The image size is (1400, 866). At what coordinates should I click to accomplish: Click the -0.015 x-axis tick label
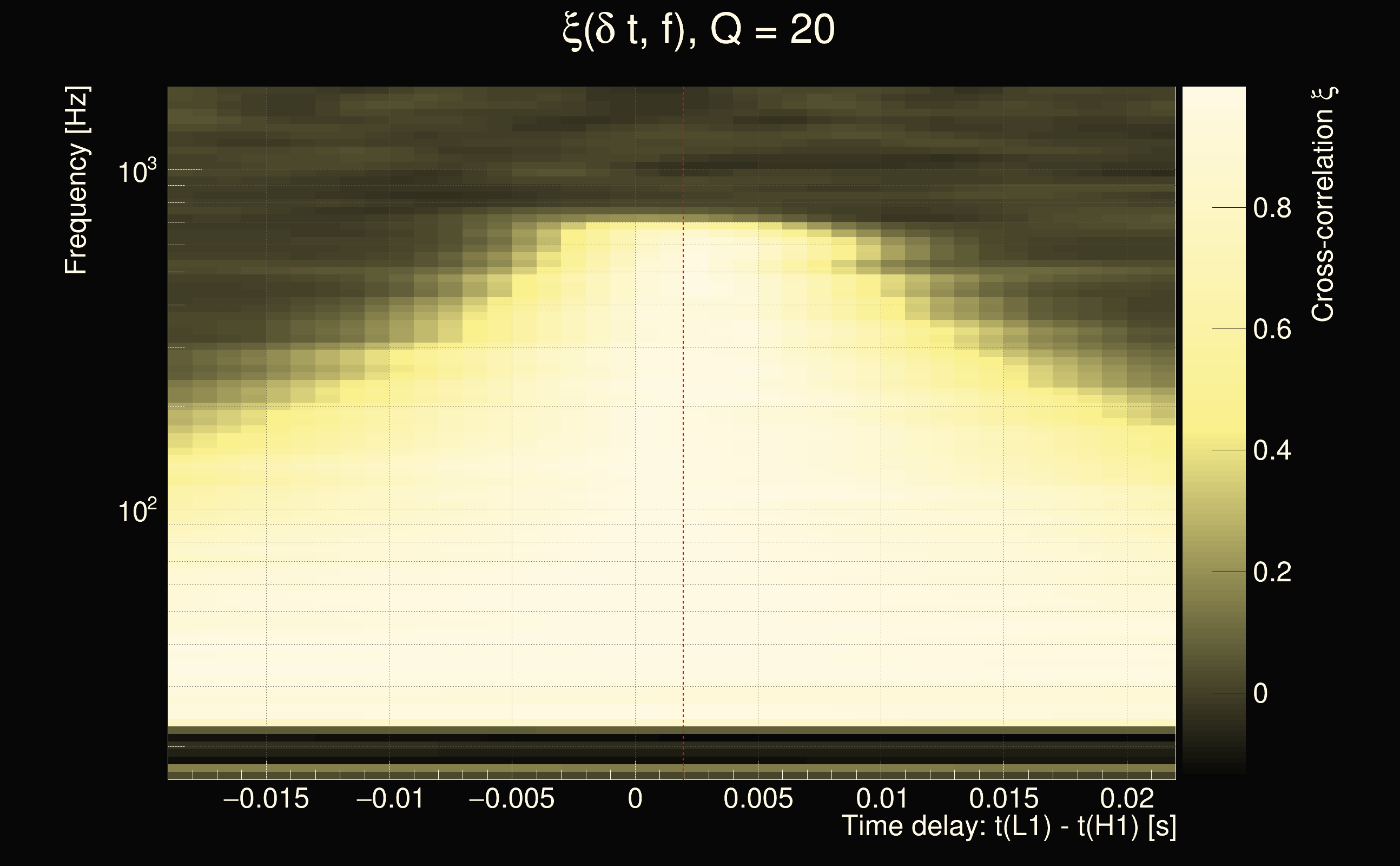(x=266, y=799)
